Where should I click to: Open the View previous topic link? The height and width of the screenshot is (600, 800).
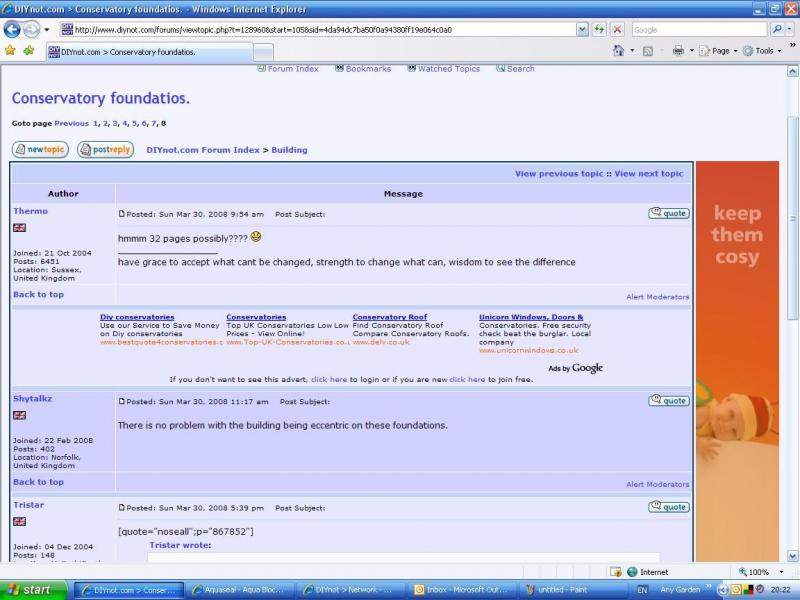click(x=559, y=174)
